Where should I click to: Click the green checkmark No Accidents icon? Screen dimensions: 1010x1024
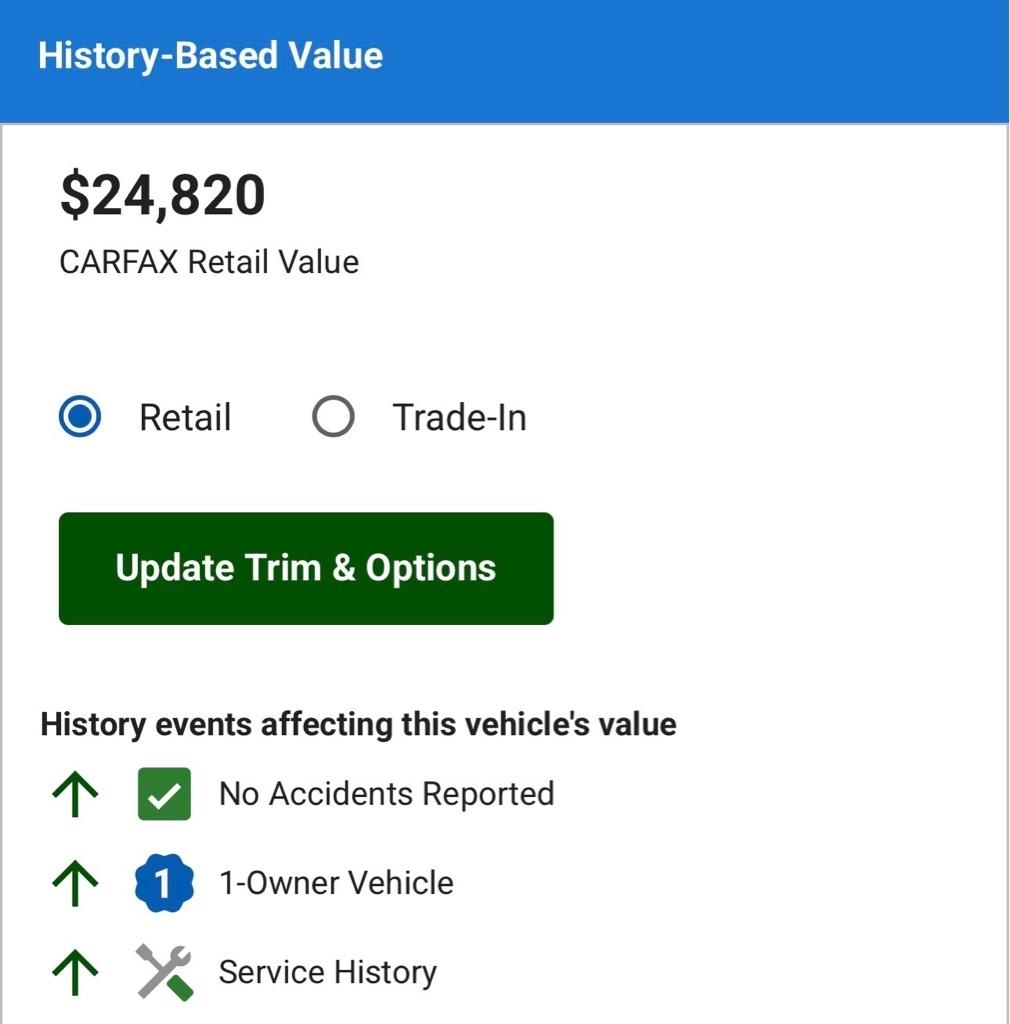(x=165, y=793)
